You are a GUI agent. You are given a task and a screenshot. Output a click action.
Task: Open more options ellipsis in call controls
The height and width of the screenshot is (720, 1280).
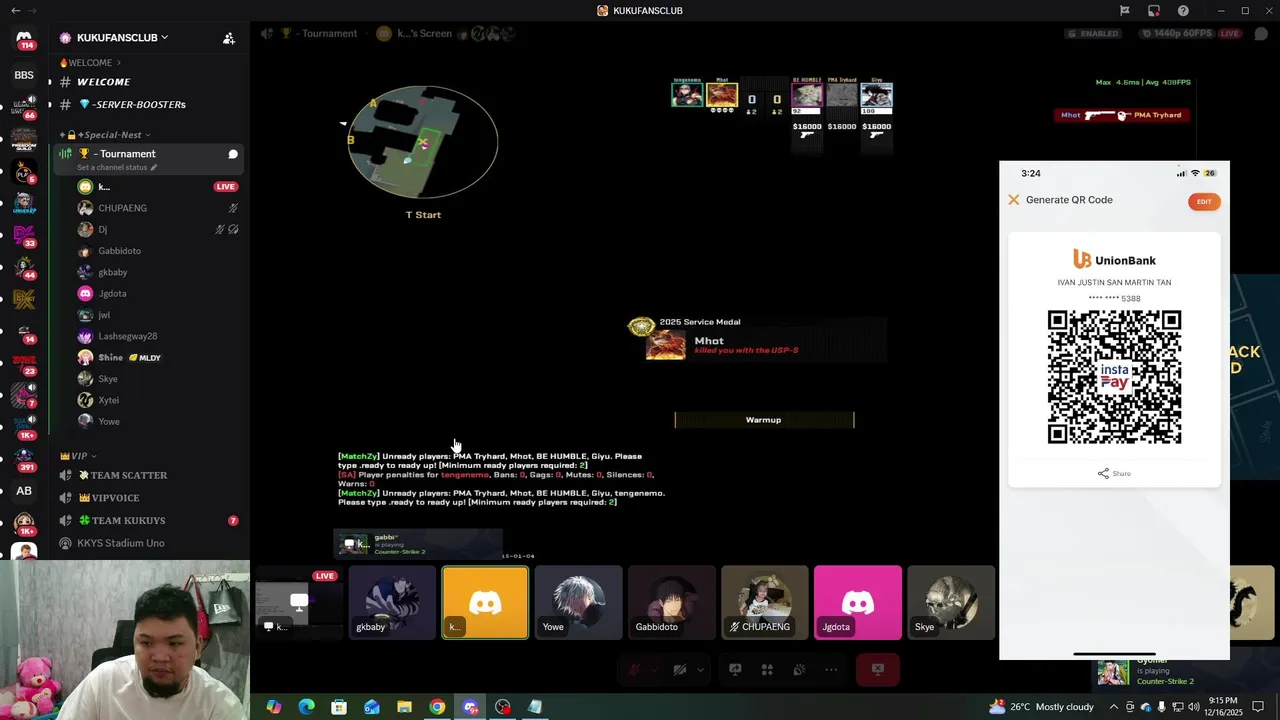click(831, 670)
